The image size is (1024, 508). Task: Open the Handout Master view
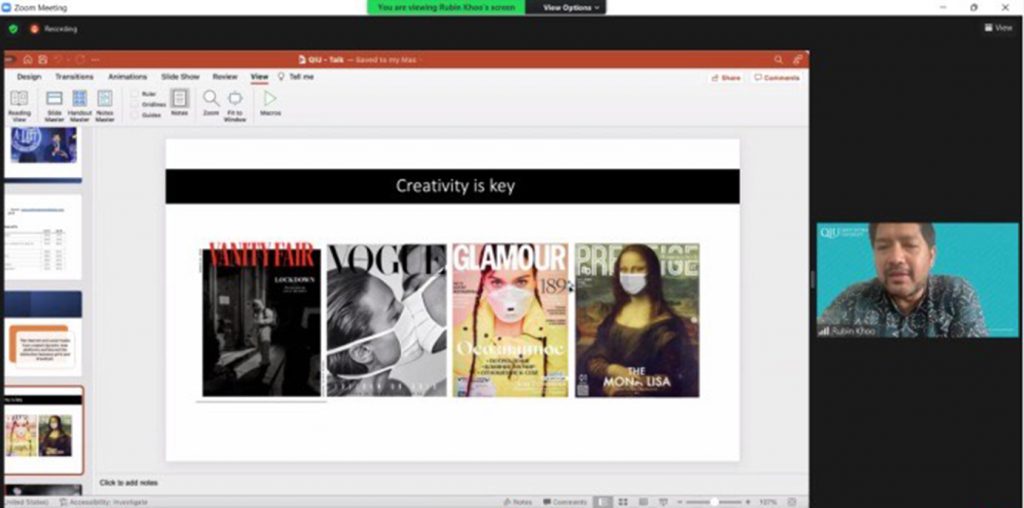click(80, 103)
